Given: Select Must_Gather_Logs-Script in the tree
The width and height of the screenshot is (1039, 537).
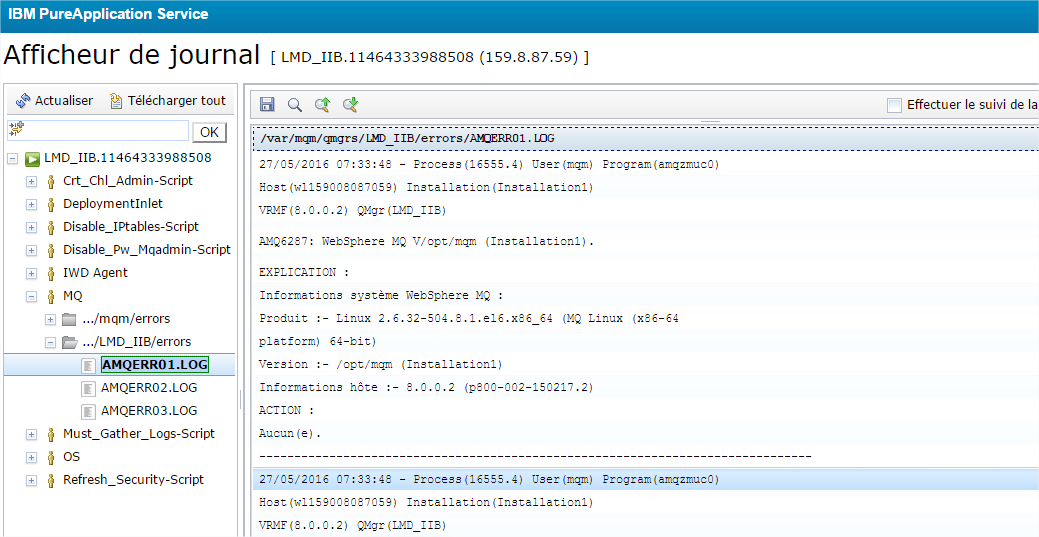Looking at the screenshot, I should click(x=139, y=434).
